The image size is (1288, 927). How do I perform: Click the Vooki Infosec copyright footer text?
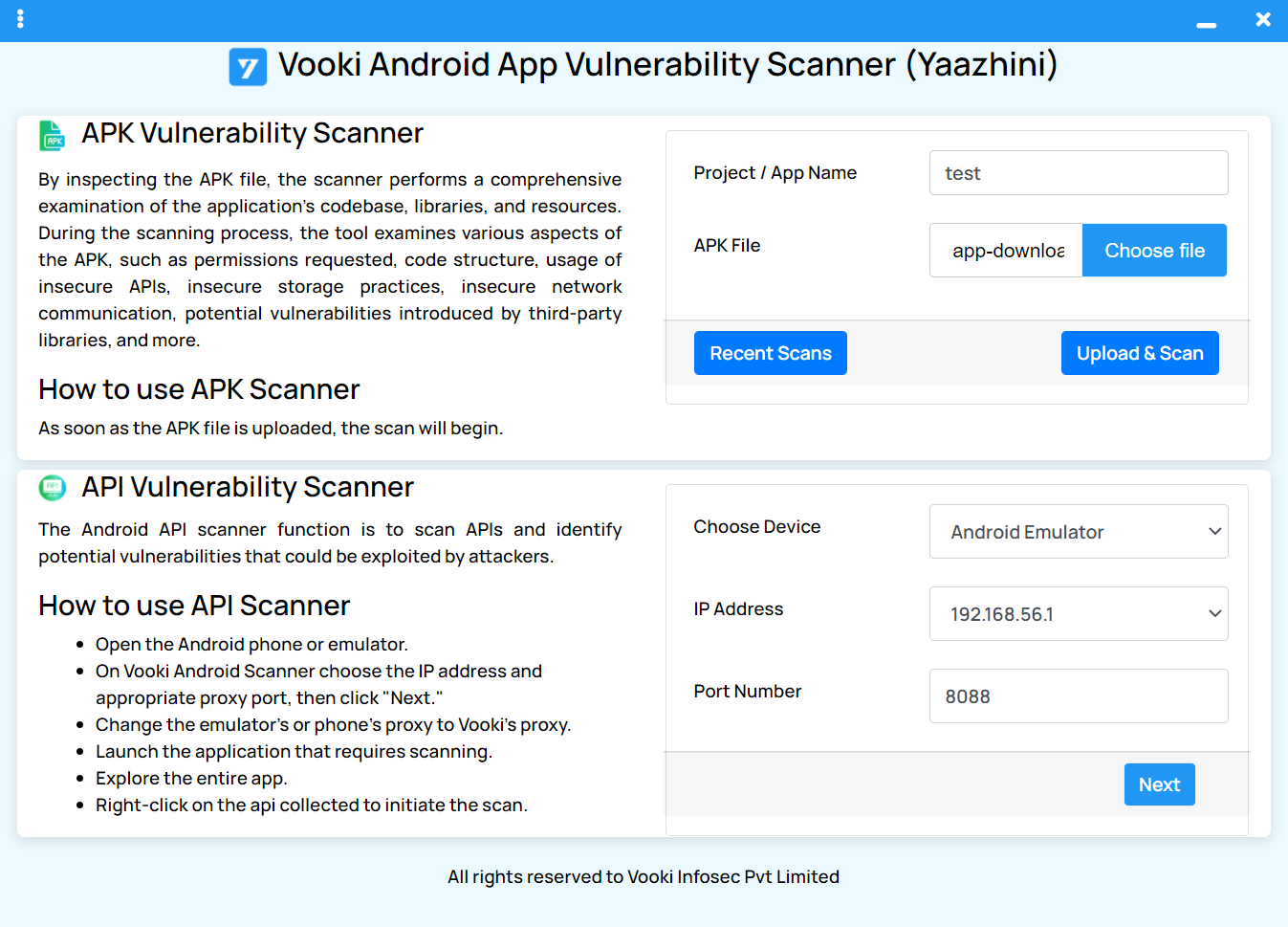644,876
